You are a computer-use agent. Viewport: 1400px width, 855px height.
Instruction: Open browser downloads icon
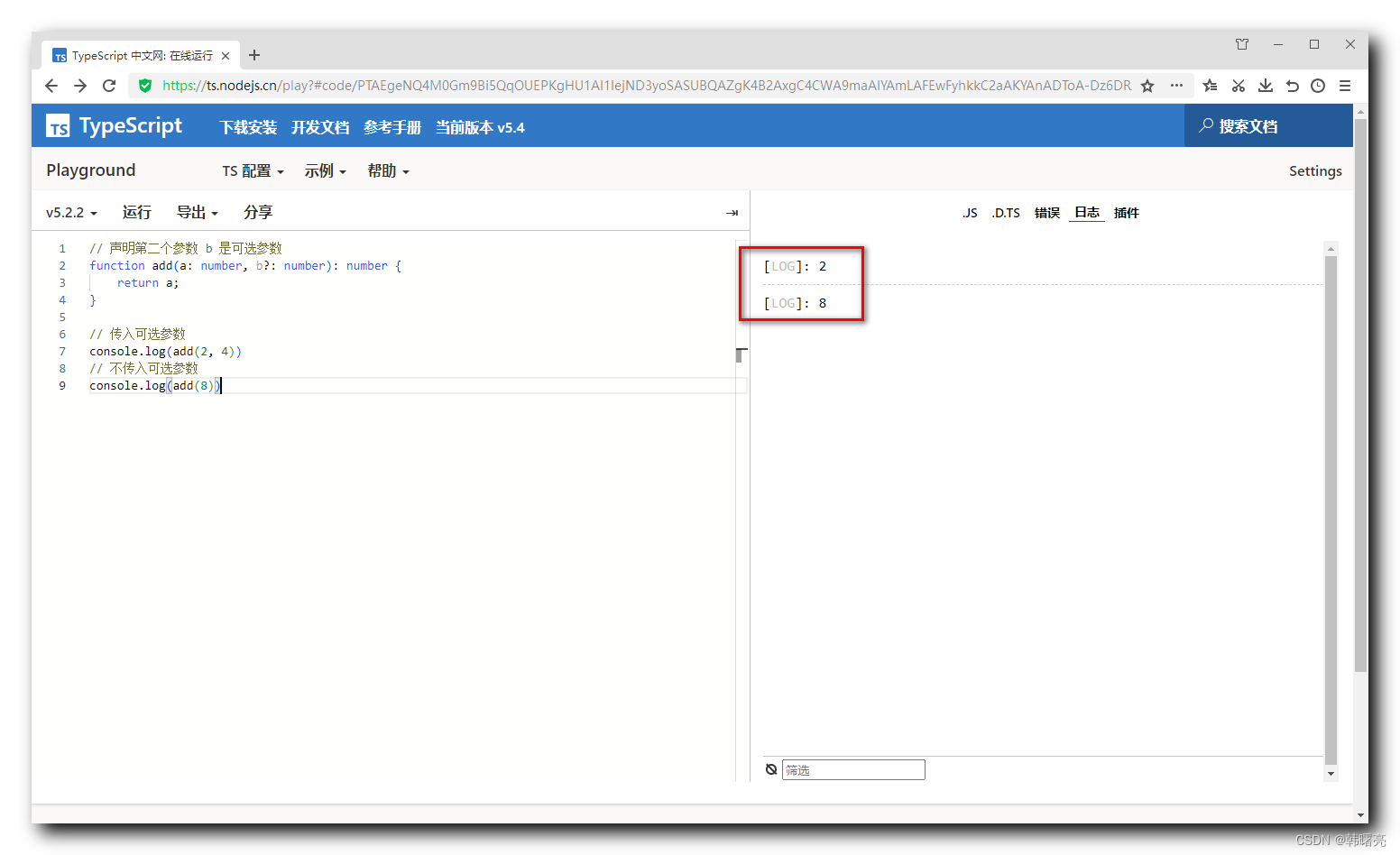1266,86
